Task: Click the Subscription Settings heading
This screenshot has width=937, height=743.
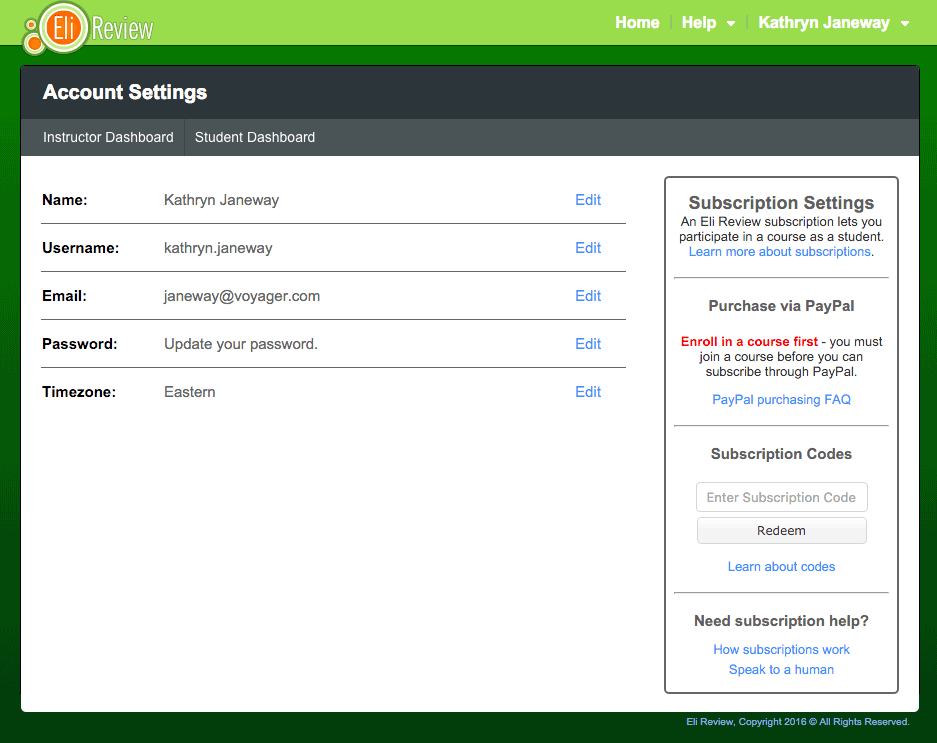Action: coord(781,203)
